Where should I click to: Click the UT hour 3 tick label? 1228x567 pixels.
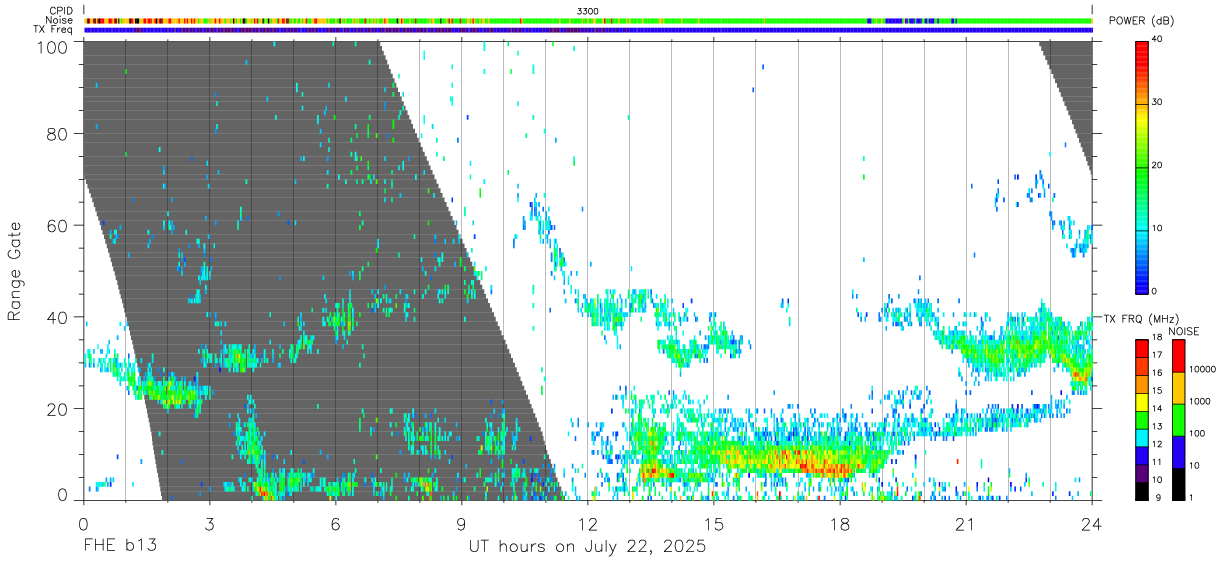point(209,523)
